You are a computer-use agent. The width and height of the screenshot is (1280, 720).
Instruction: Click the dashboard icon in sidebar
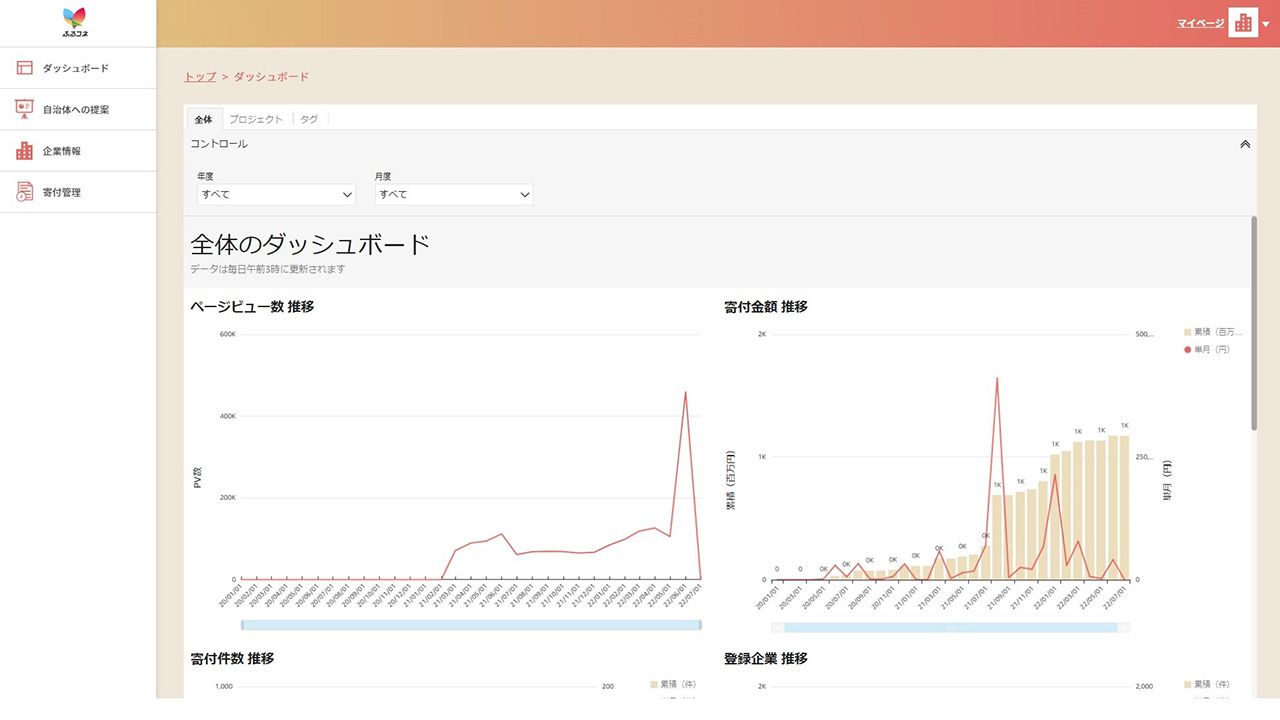point(24,68)
